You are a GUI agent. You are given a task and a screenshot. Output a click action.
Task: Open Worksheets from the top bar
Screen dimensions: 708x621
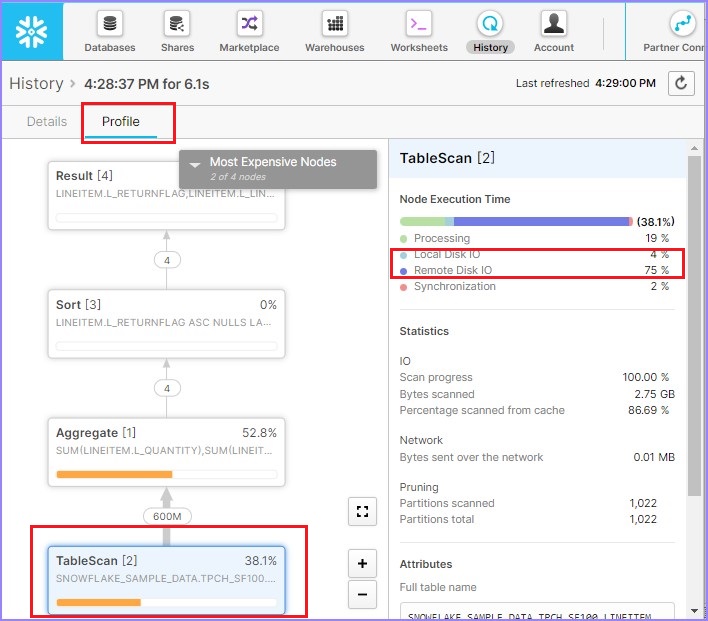click(x=419, y=31)
